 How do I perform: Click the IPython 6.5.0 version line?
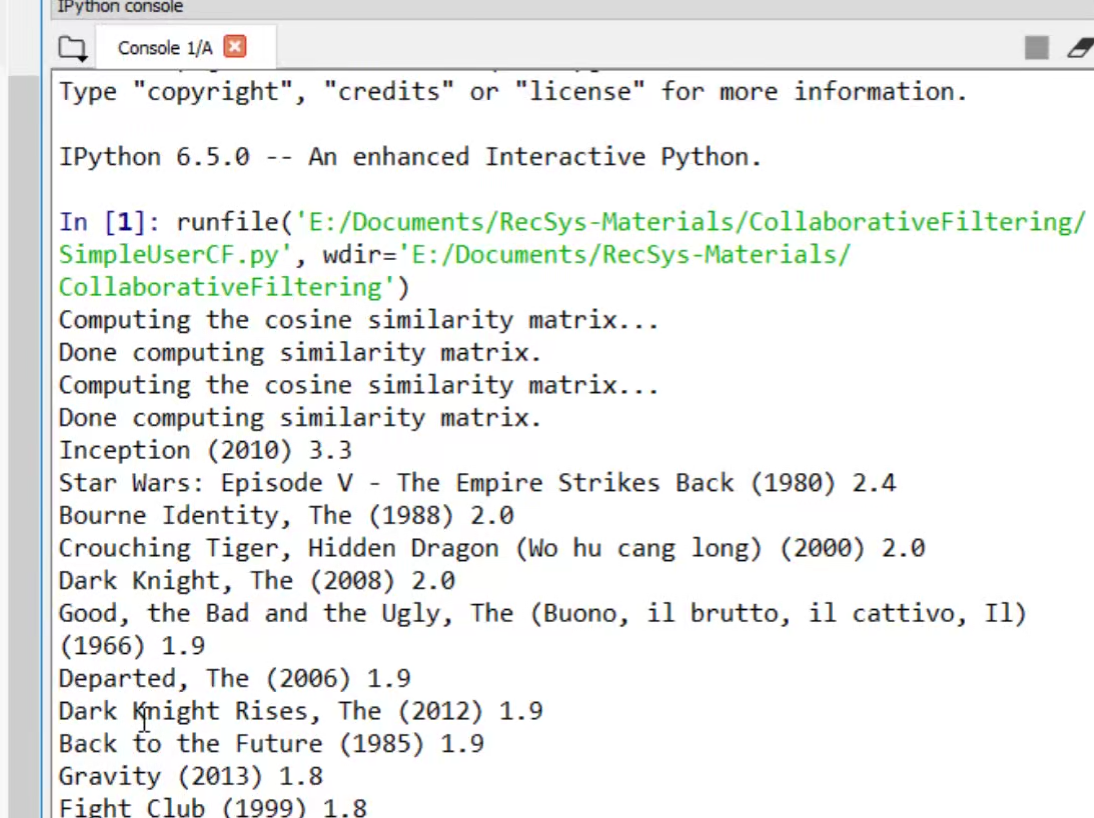pos(410,157)
